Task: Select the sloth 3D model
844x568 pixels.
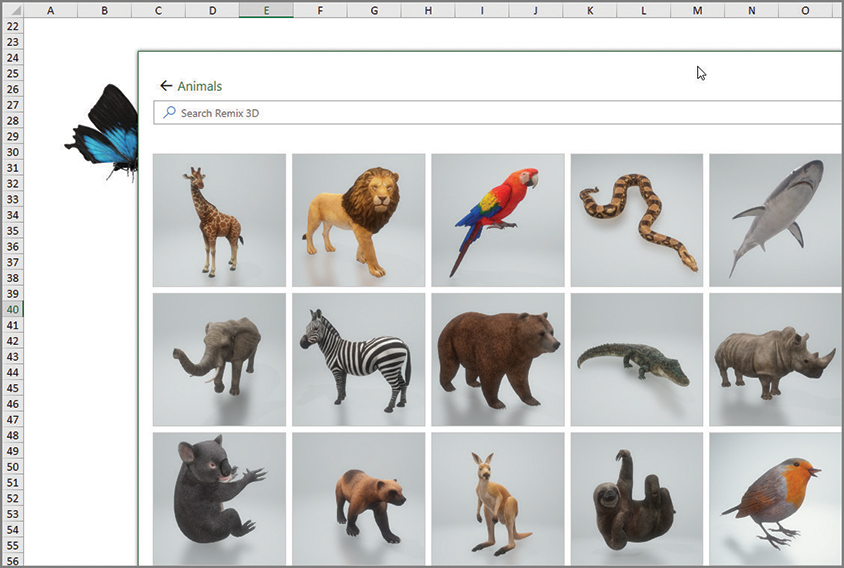Action: (x=636, y=497)
